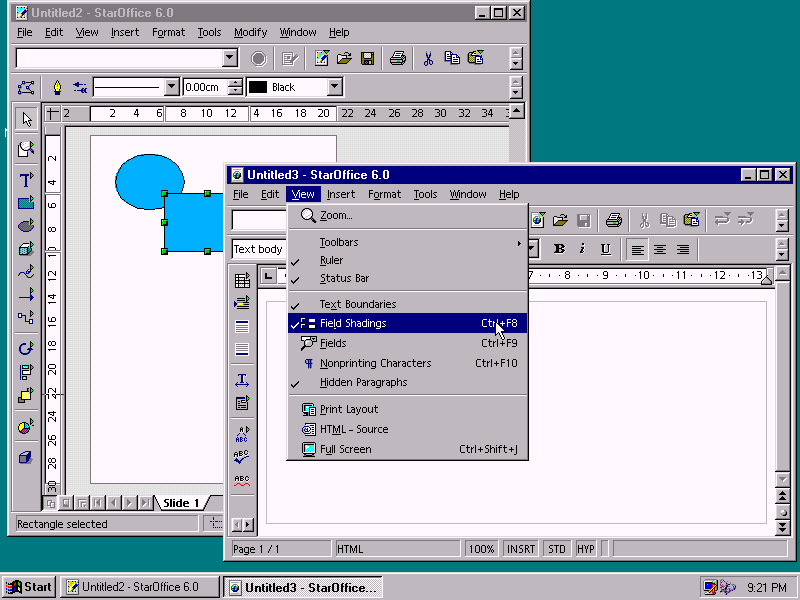Increase line width with the up spinner arrow
This screenshot has width=800, height=600.
point(235,83)
